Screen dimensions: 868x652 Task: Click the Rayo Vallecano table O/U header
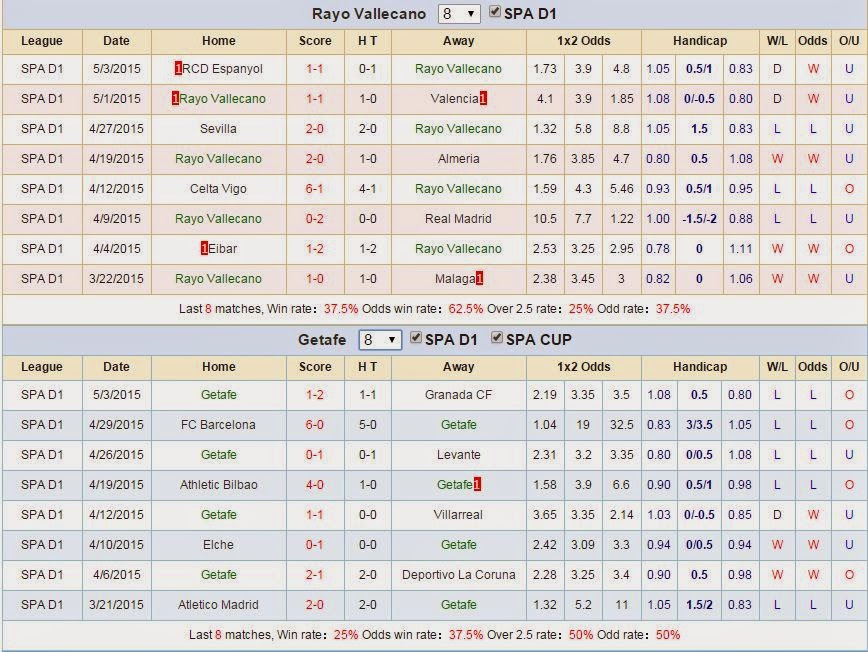click(x=849, y=40)
